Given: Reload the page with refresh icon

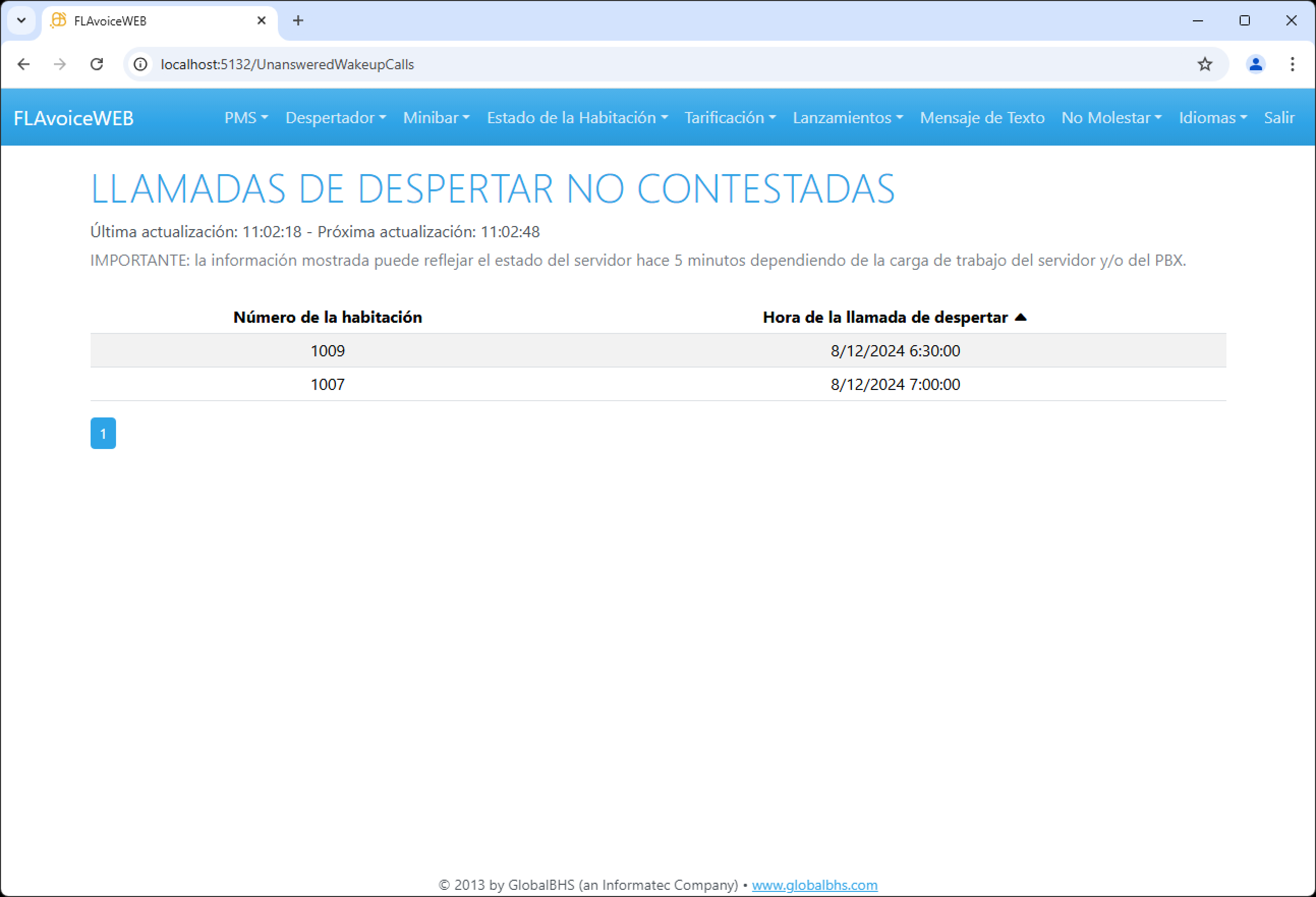Looking at the screenshot, I should tap(97, 64).
